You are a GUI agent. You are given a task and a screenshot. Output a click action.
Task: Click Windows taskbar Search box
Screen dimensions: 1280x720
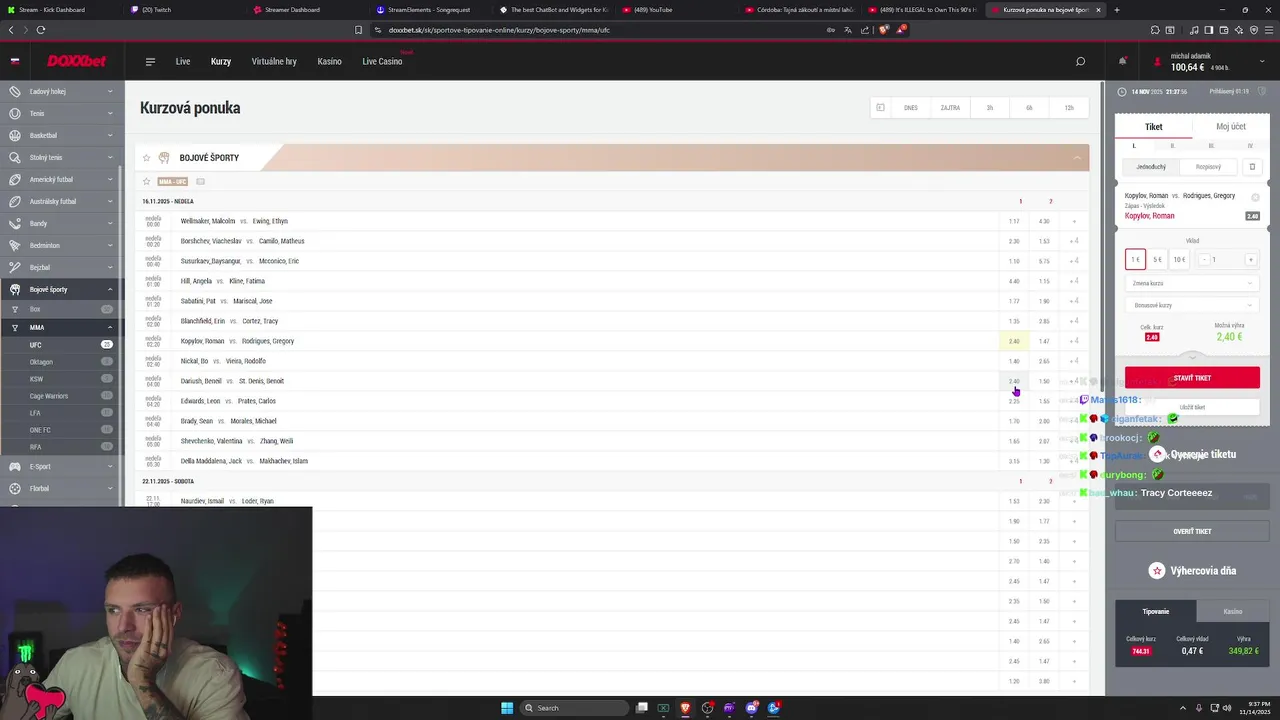click(574, 708)
